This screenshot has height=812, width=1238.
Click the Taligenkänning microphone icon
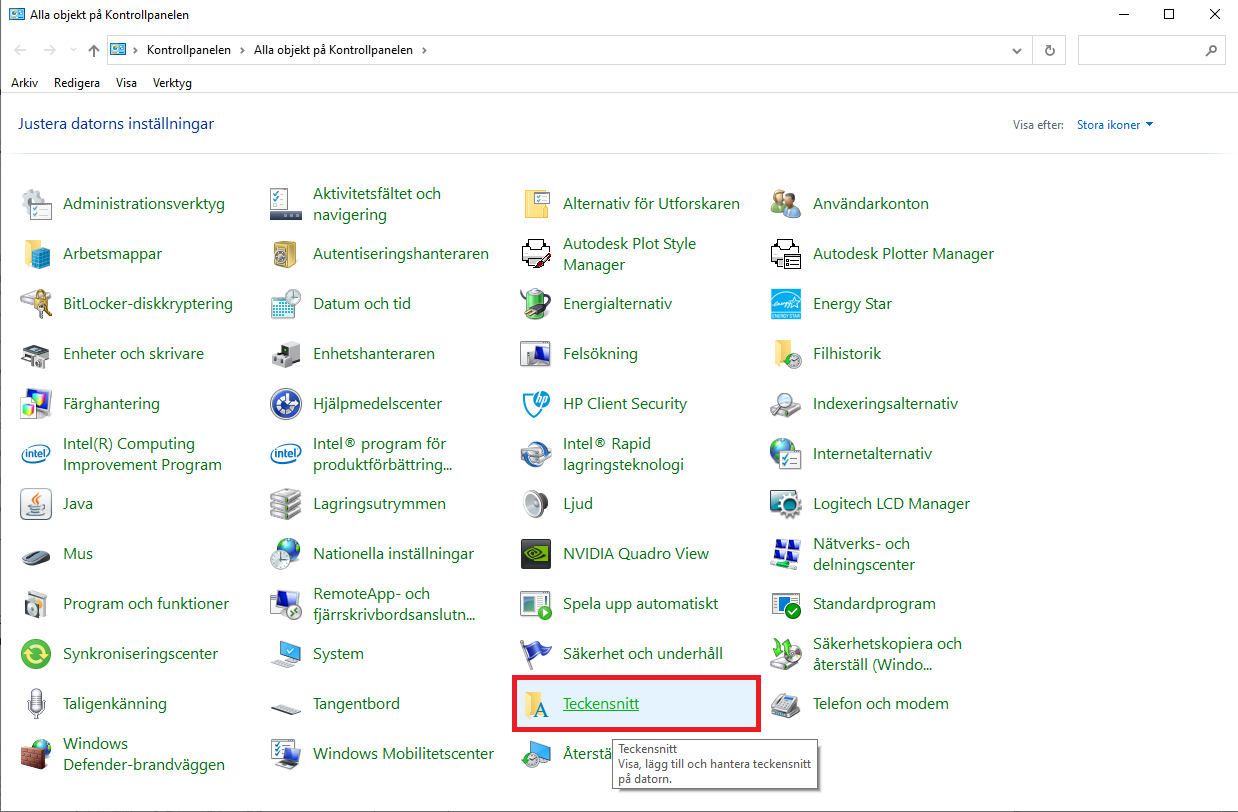click(36, 704)
